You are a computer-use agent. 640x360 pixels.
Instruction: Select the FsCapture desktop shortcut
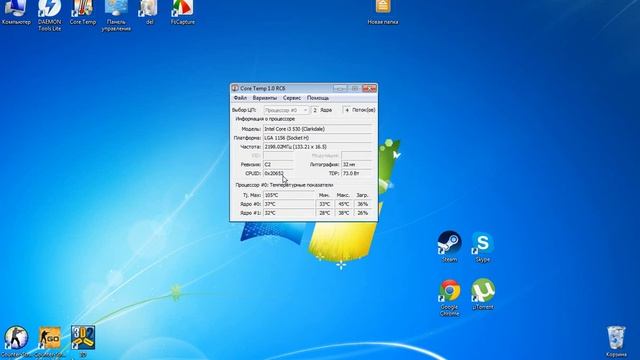click(x=182, y=12)
